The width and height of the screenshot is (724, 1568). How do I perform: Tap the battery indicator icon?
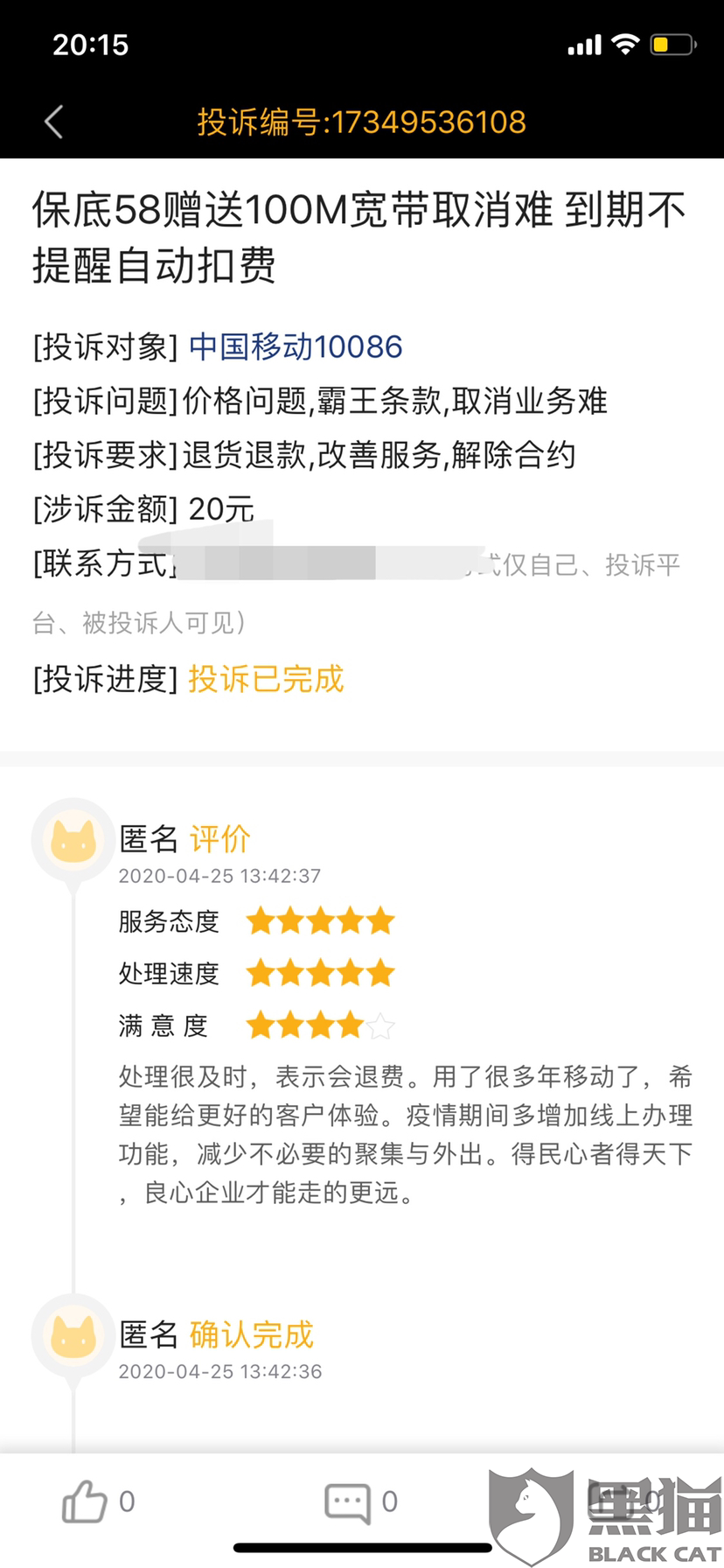tap(672, 45)
